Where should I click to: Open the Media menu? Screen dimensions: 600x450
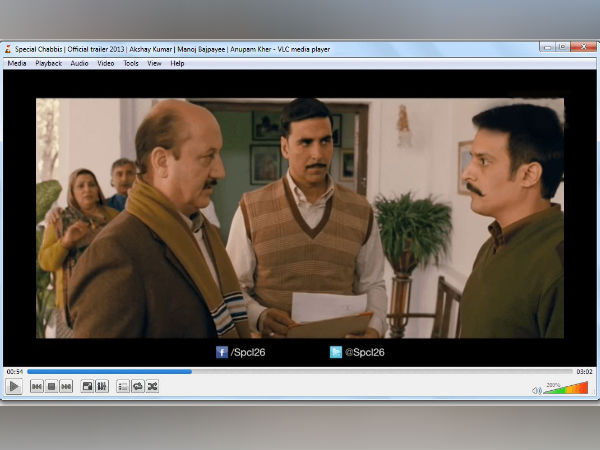[17, 63]
